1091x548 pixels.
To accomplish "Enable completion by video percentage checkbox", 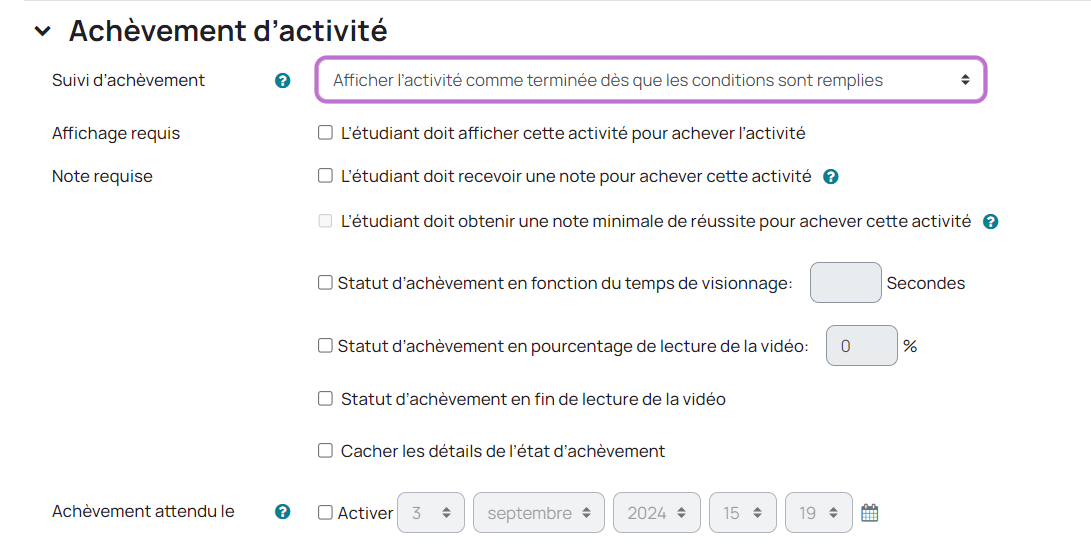I will pyautogui.click(x=325, y=346).
